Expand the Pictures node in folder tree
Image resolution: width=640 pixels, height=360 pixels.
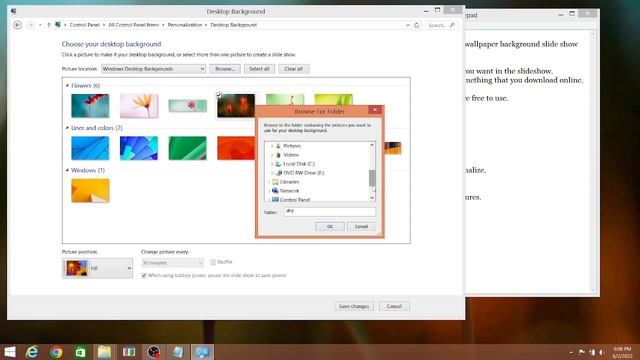click(x=272, y=146)
